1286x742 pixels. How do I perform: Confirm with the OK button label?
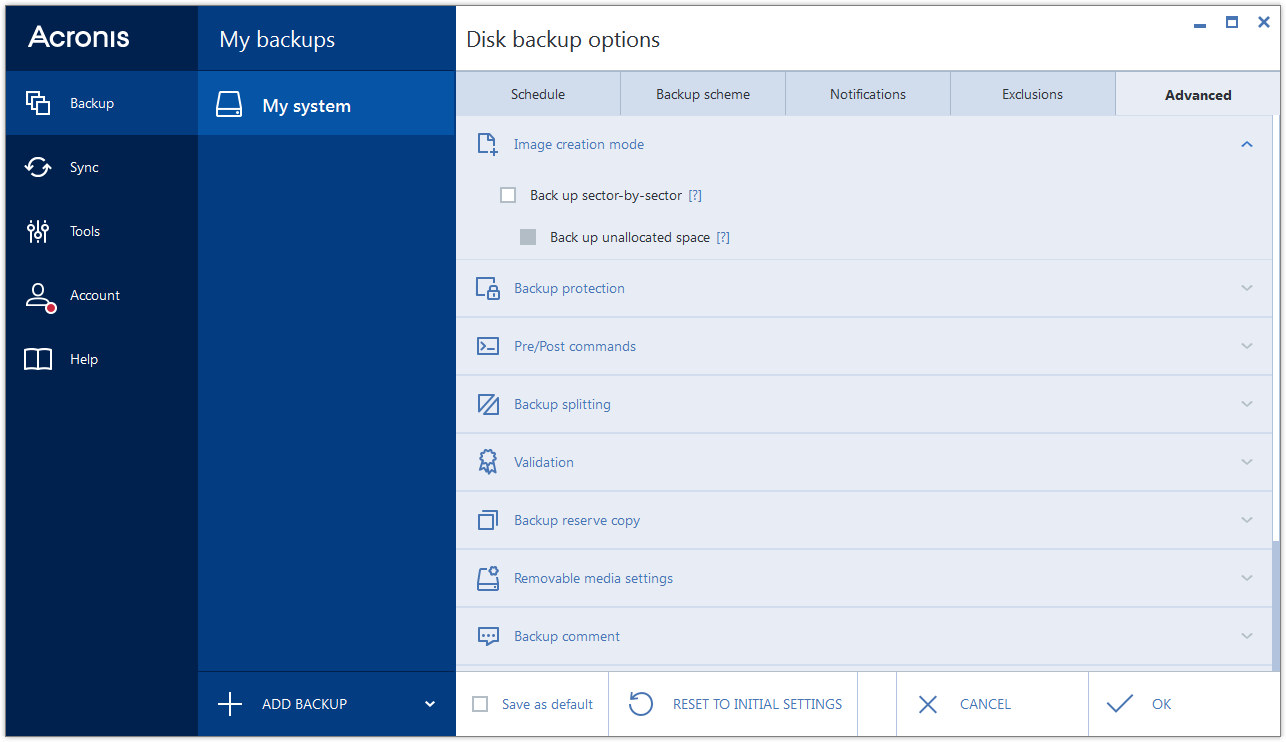click(1161, 704)
